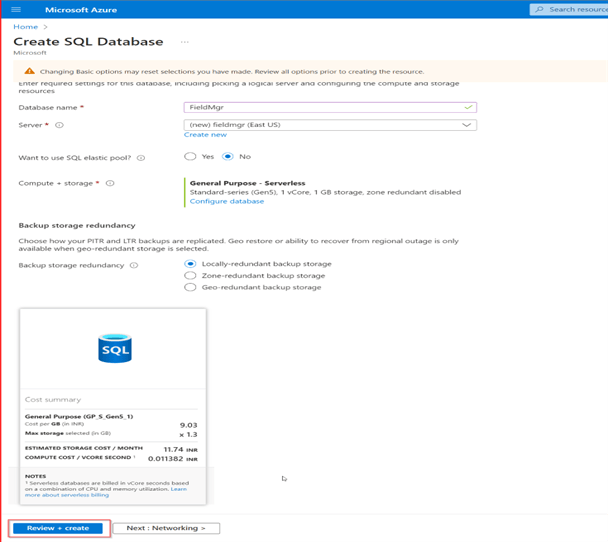
Task: Click the blue SQL database icon
Action: tap(115, 348)
